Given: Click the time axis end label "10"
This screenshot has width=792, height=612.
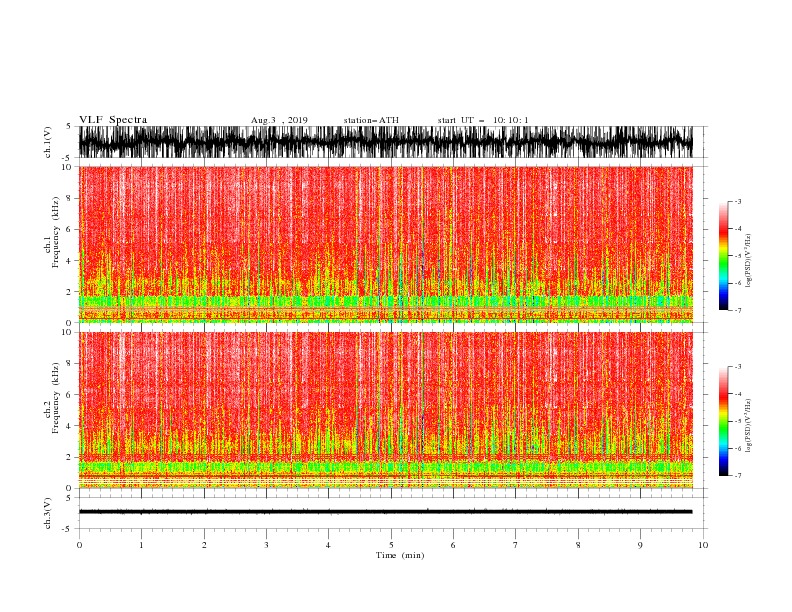Looking at the screenshot, I should tap(703, 545).
